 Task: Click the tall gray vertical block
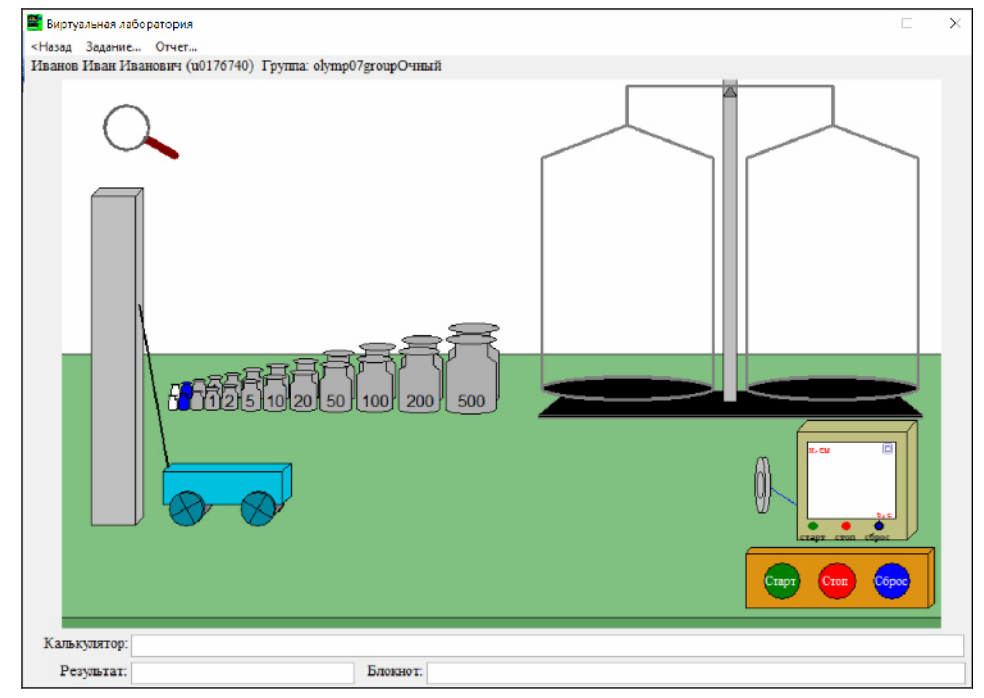[x=117, y=356]
